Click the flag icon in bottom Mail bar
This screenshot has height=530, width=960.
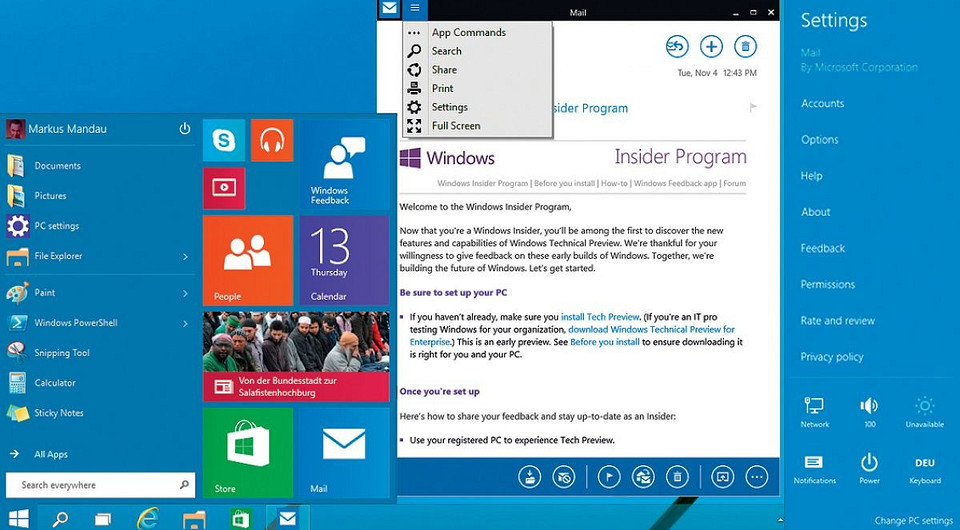(609, 477)
